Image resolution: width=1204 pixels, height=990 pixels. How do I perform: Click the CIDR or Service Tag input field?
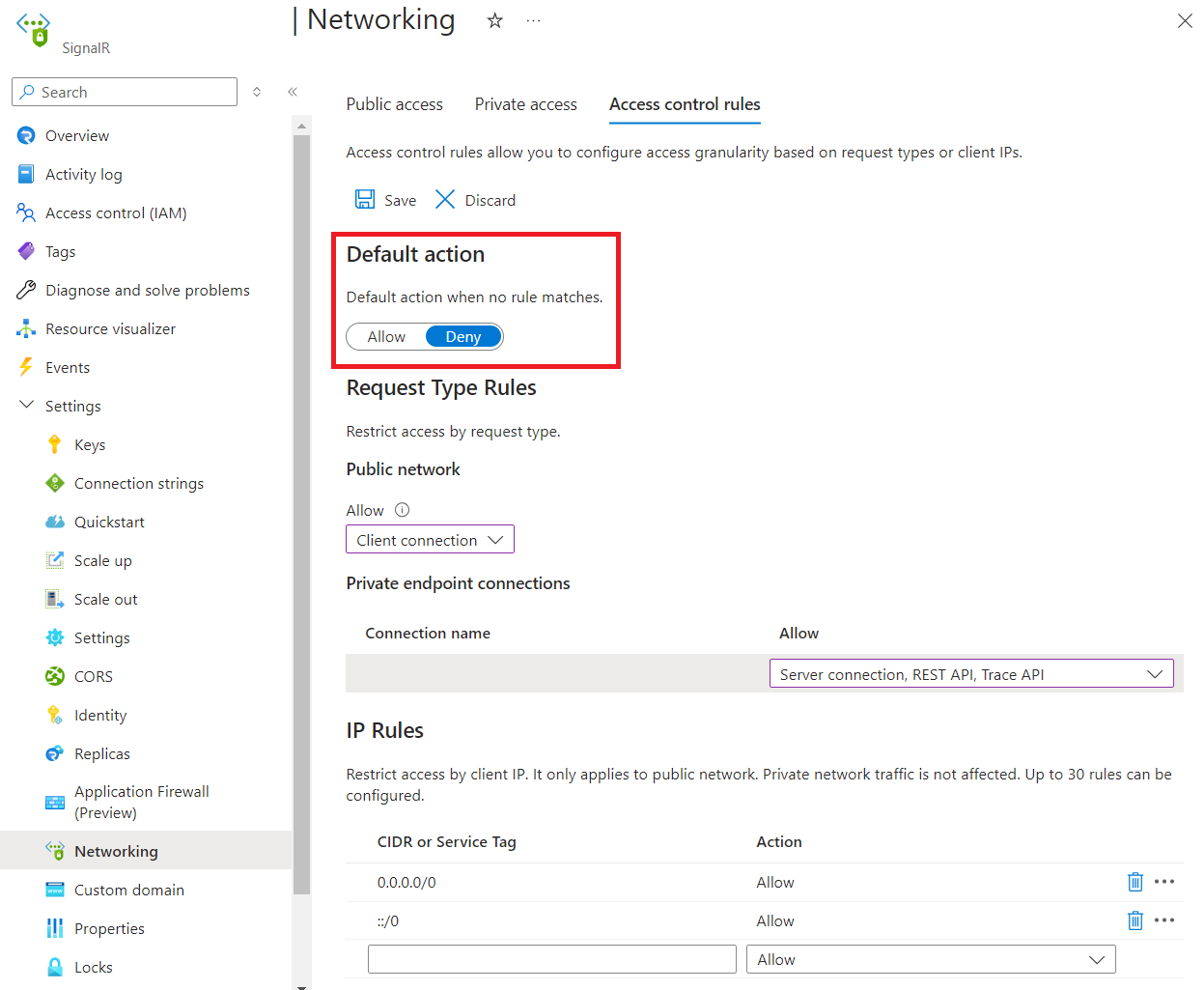coord(551,959)
